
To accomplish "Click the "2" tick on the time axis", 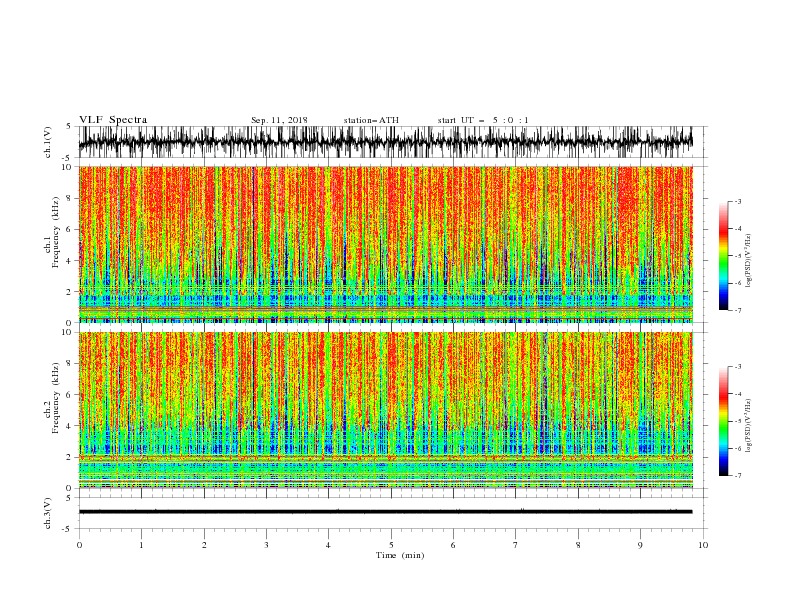I will click(204, 545).
